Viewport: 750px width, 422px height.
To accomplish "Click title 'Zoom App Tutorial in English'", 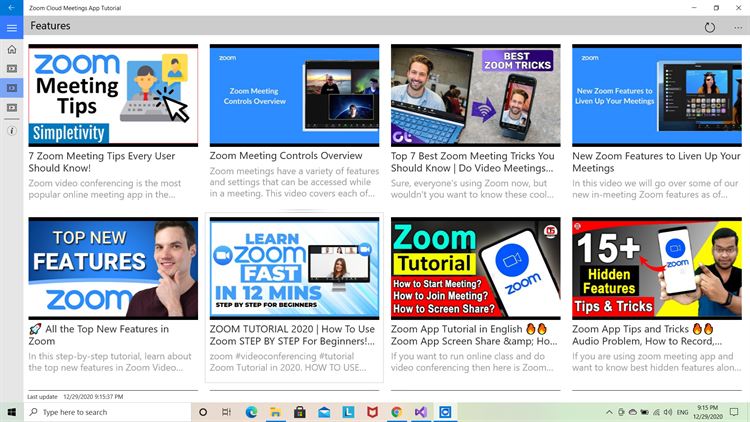I will [x=474, y=335].
